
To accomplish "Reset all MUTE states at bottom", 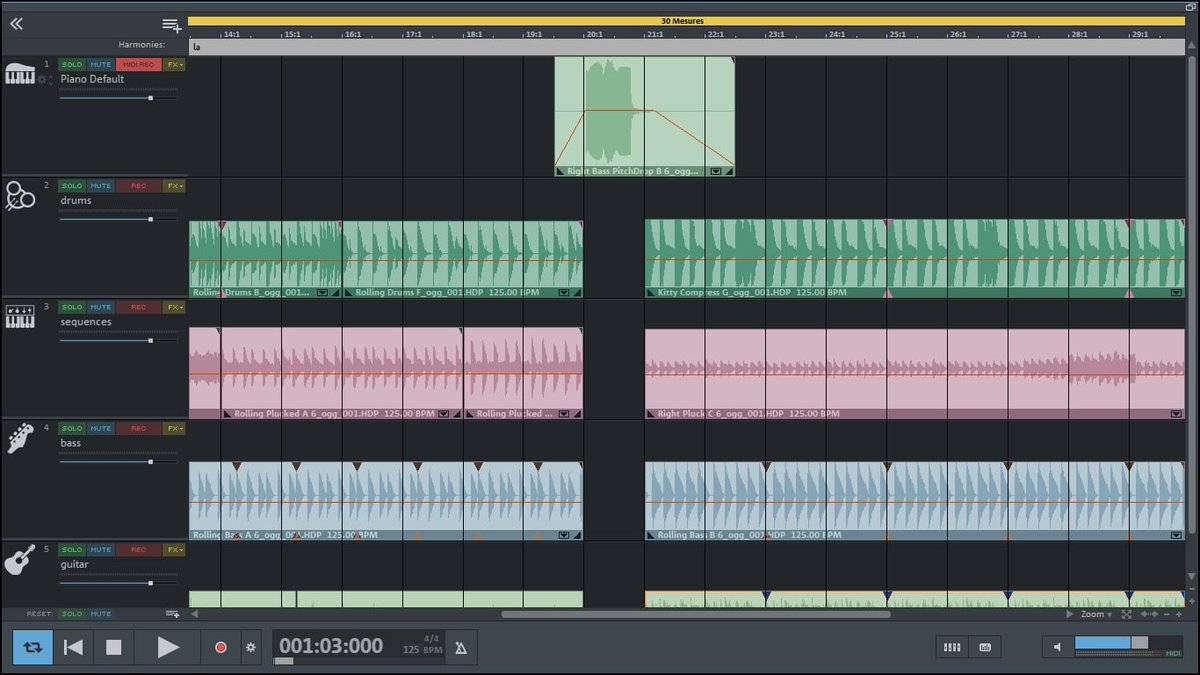I will [x=100, y=614].
